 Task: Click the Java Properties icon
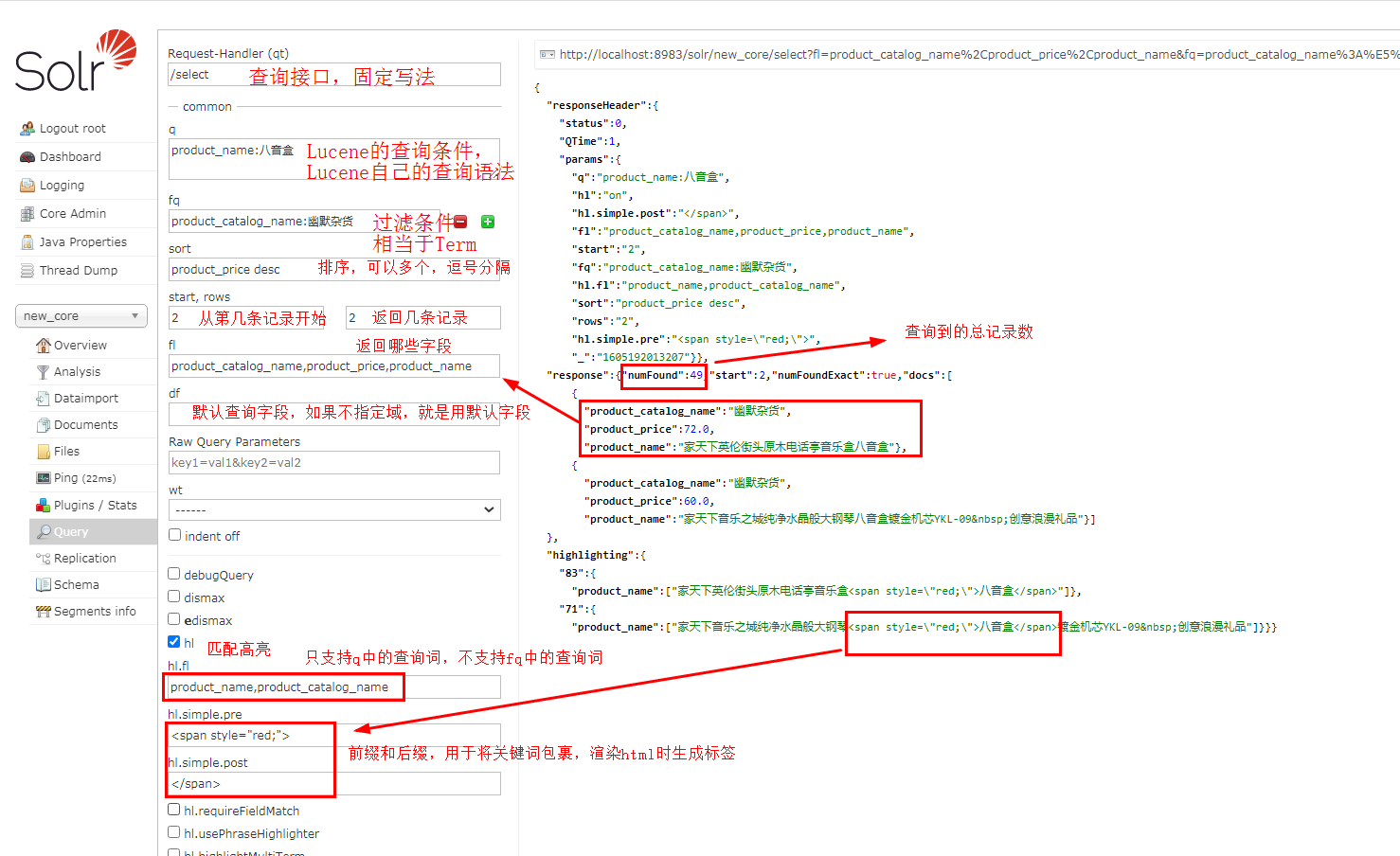coord(27,241)
